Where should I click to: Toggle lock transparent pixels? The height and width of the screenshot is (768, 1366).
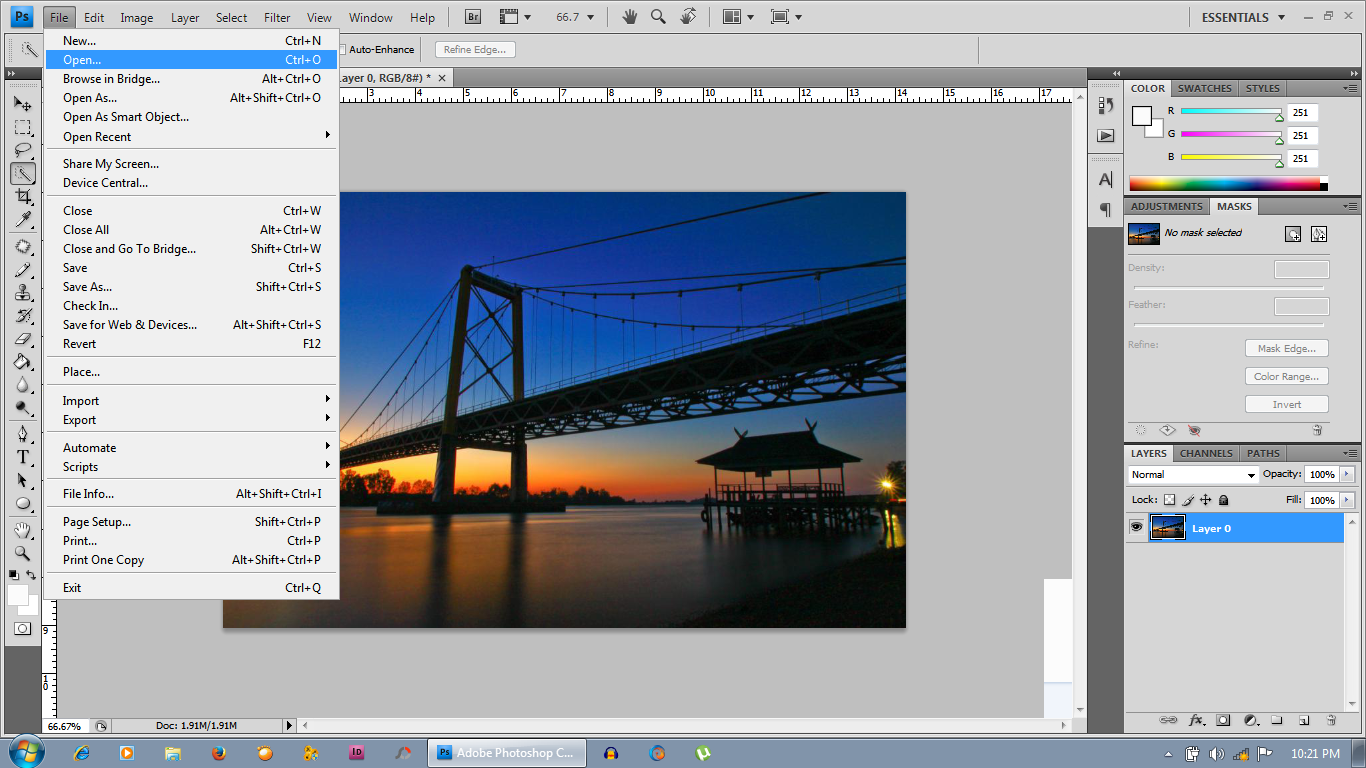(x=1169, y=500)
